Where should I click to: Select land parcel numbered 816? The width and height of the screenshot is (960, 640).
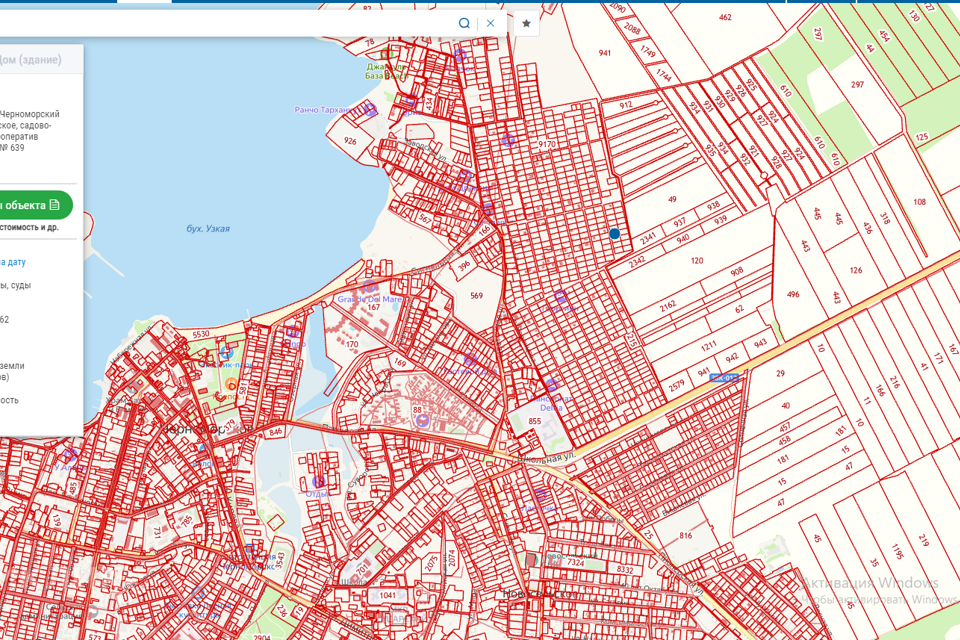coord(686,537)
